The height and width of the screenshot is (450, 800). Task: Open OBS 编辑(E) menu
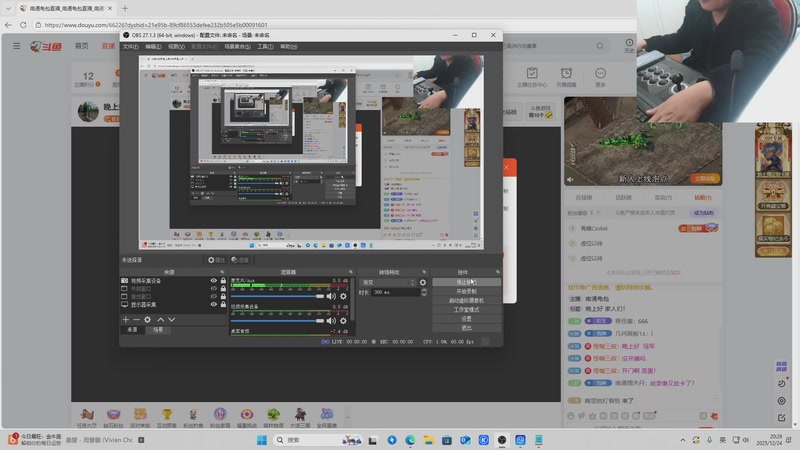coord(153,46)
